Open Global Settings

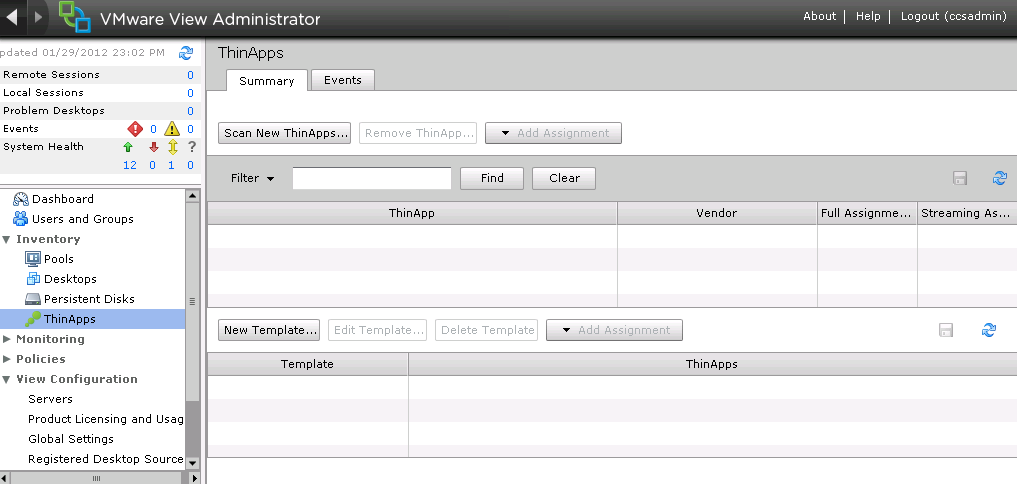[71, 439]
